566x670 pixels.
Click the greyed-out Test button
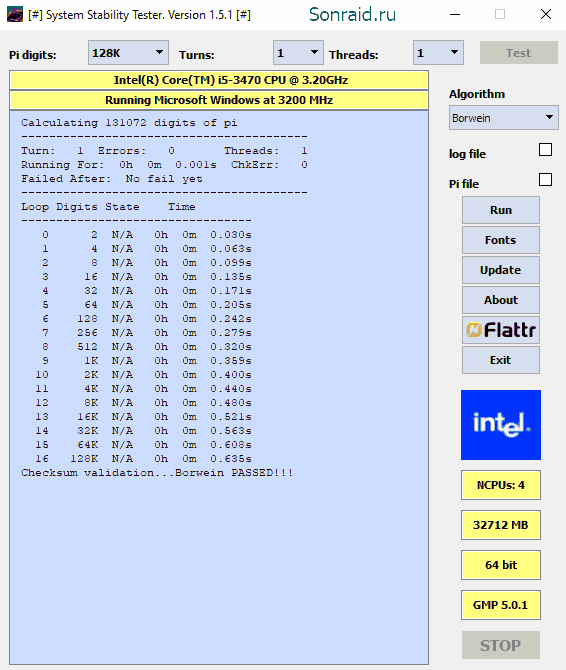(x=519, y=53)
